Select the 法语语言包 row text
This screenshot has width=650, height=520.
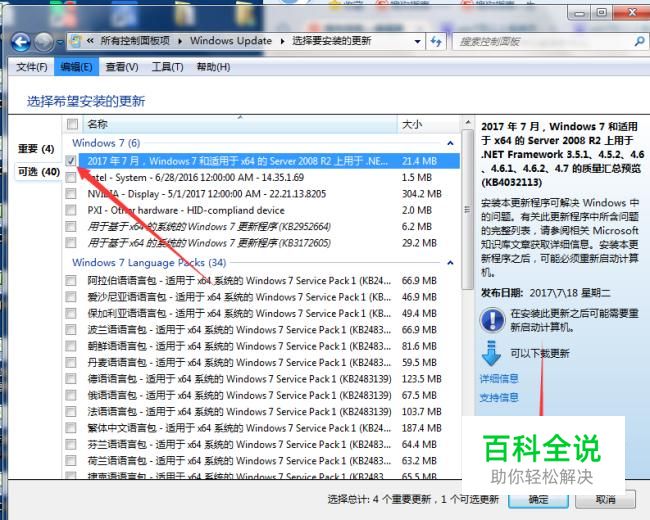(x=239, y=412)
